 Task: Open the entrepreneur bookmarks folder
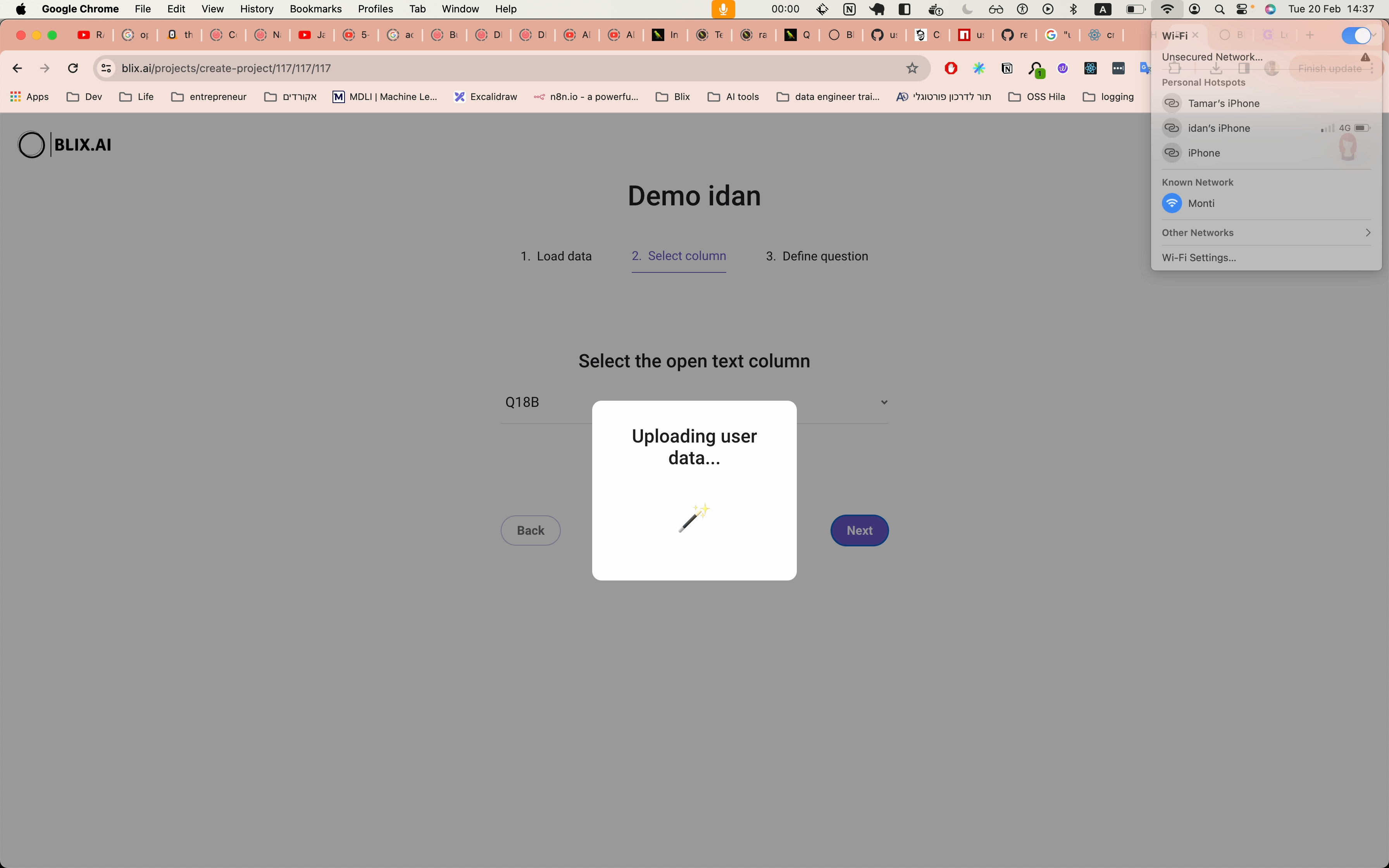(x=209, y=96)
